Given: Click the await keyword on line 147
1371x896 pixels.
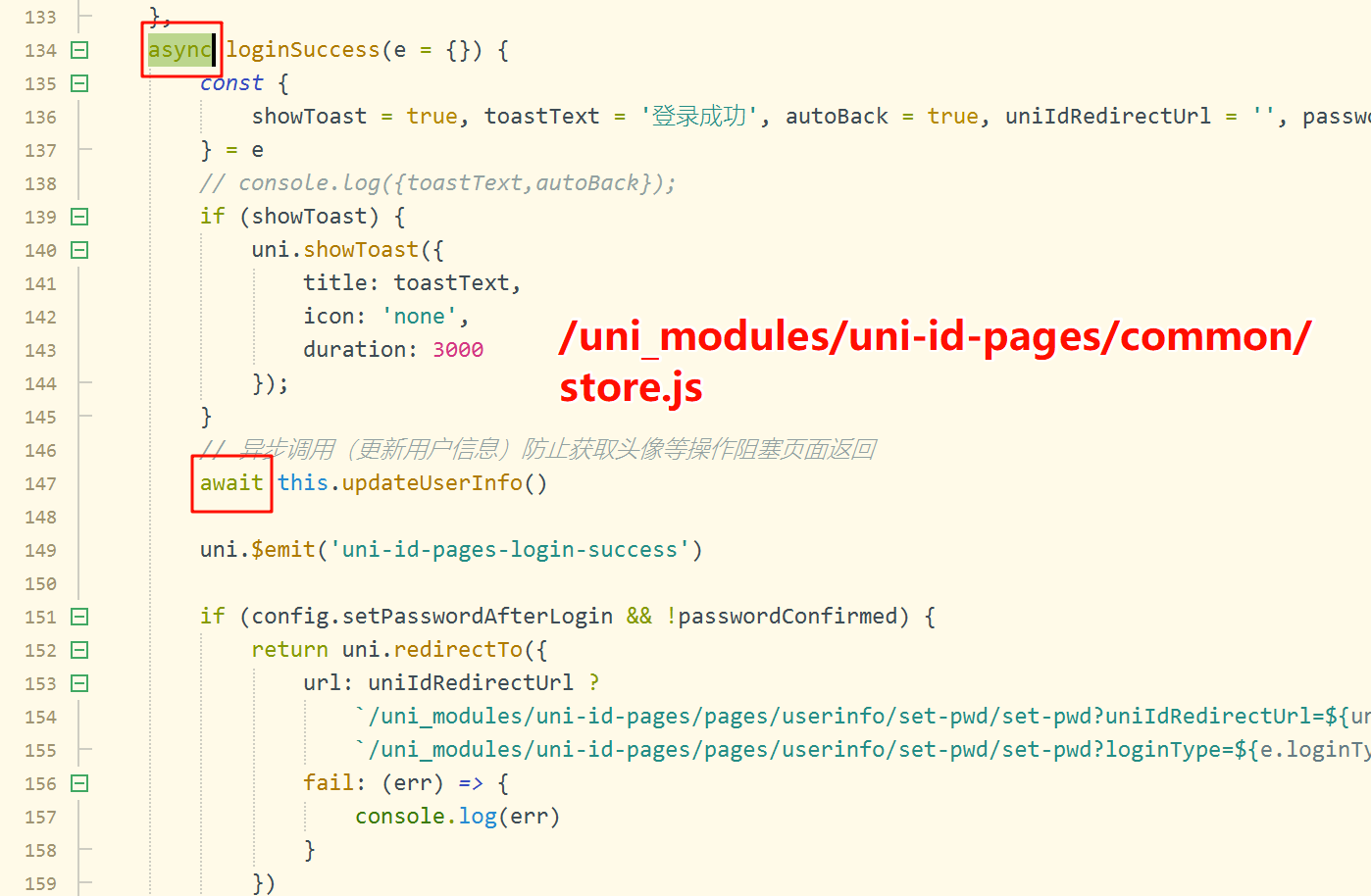Looking at the screenshot, I should point(231,483).
